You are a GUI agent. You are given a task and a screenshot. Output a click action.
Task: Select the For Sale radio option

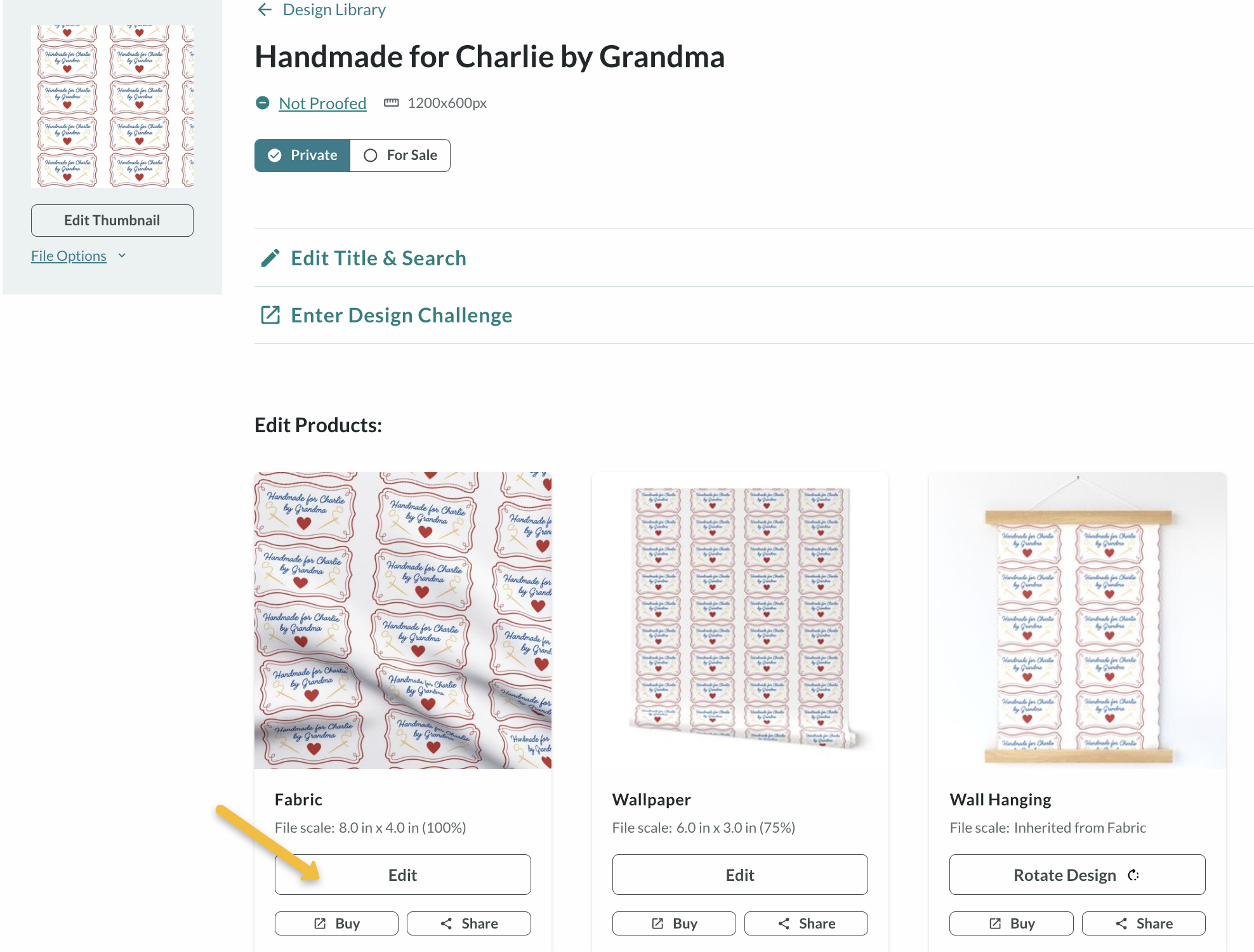(400, 155)
